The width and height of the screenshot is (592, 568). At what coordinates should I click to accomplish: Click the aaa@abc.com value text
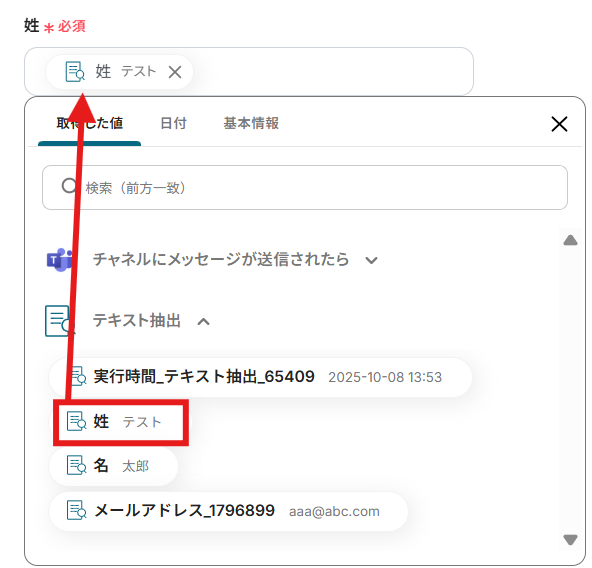pos(334,511)
